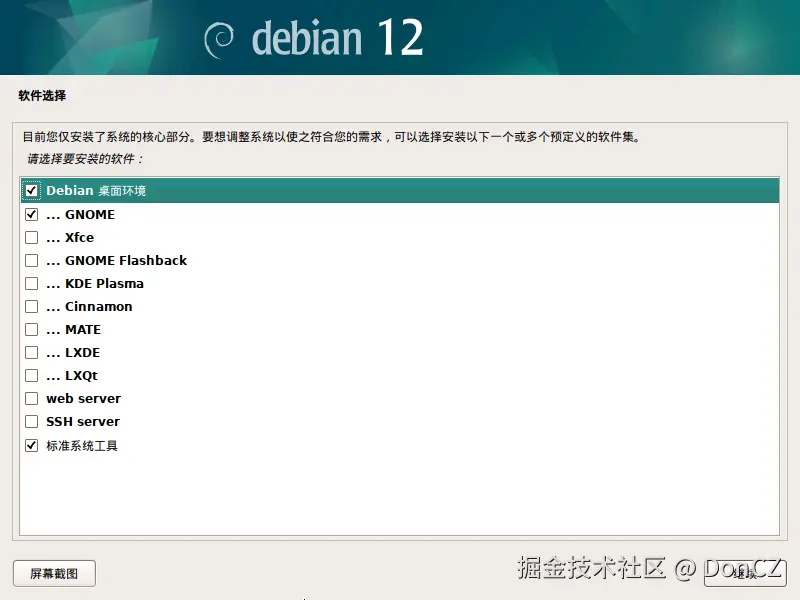
Task: Click the LXQt label text
Action: tap(81, 376)
